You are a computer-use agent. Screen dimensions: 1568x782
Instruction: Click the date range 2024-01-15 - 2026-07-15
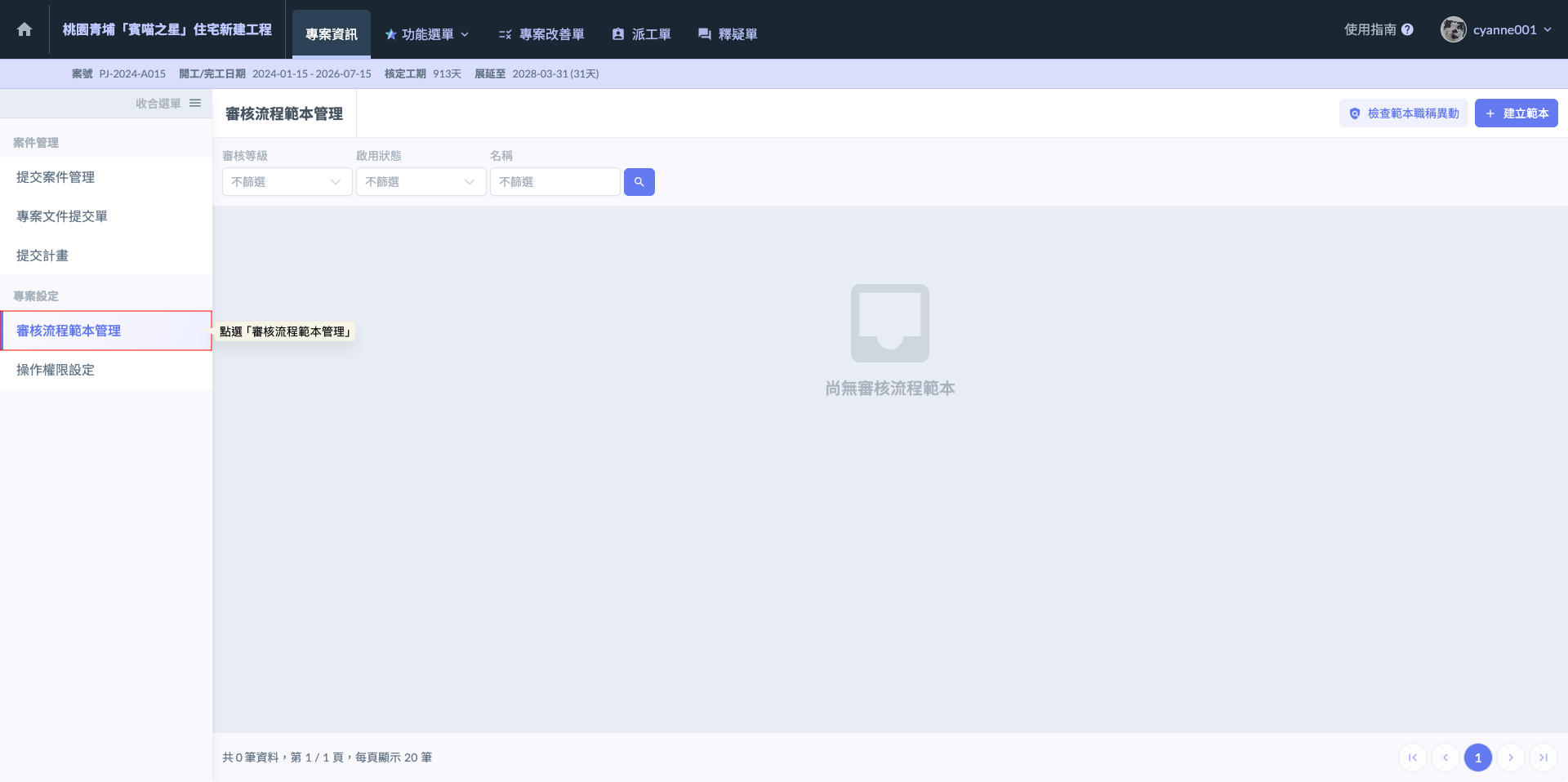pos(312,73)
